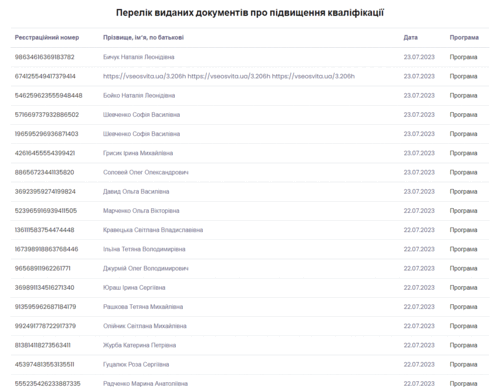Open Програма link for Радченко Марина Анатоліївна
The height and width of the screenshot is (391, 500).
point(463,384)
